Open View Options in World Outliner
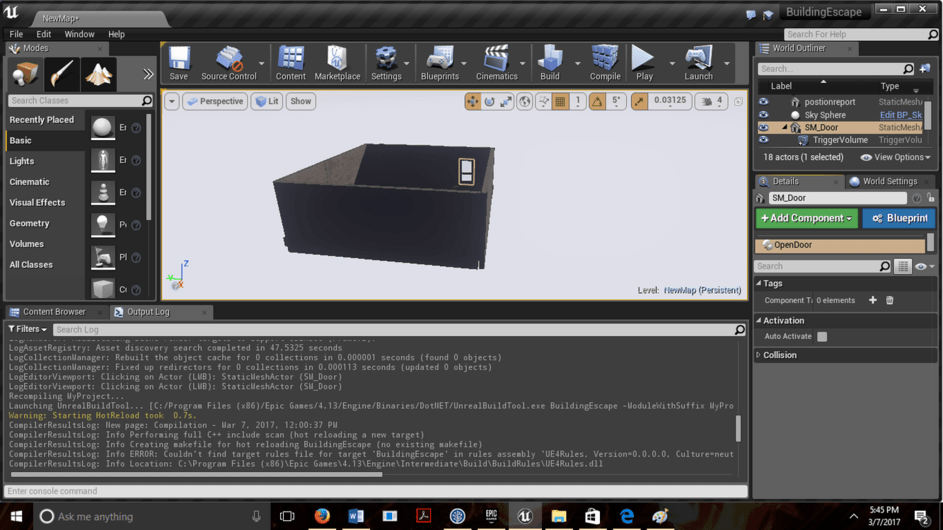The height and width of the screenshot is (530, 943). click(x=895, y=157)
